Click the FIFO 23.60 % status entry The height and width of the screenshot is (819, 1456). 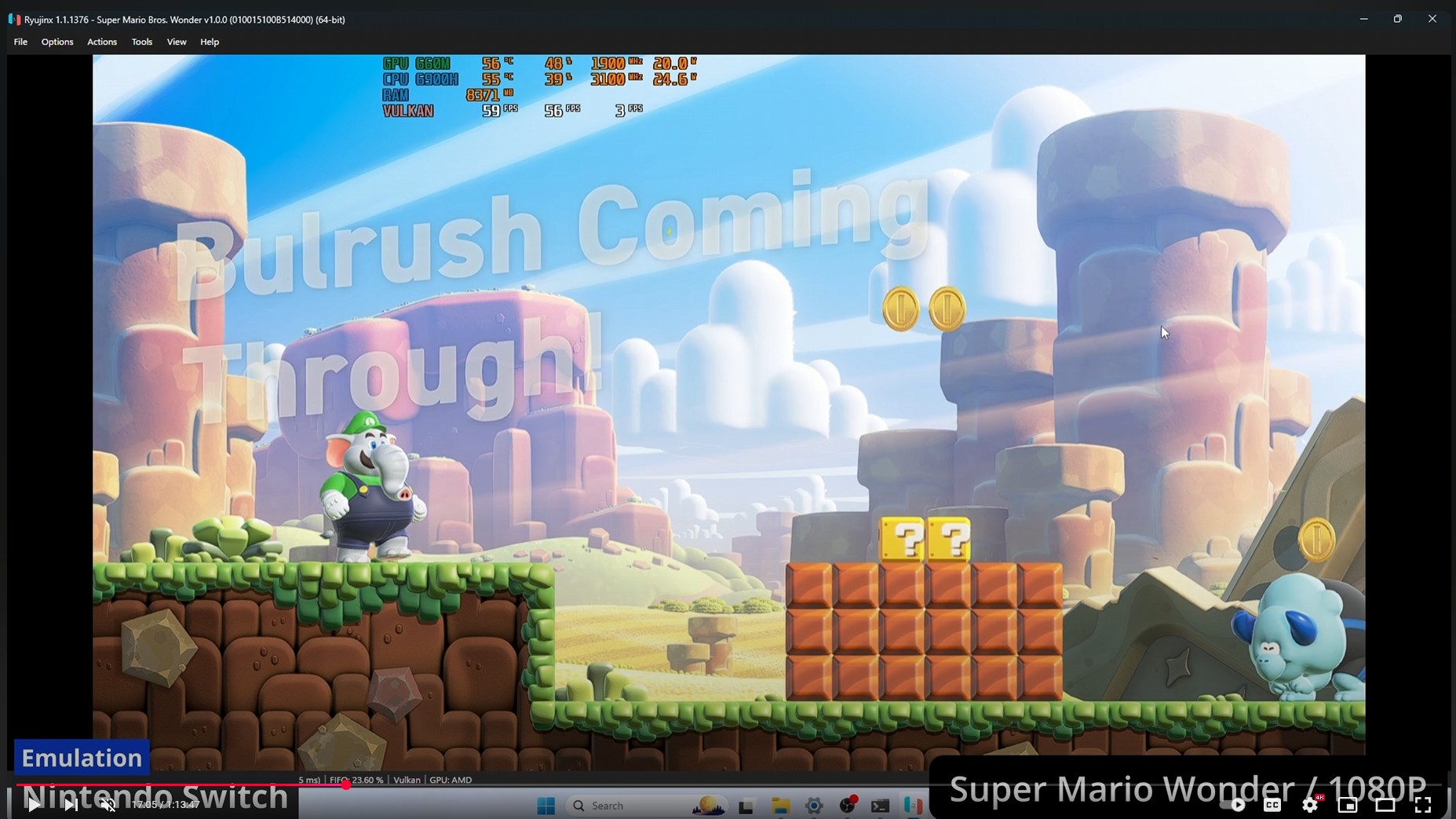[357, 780]
